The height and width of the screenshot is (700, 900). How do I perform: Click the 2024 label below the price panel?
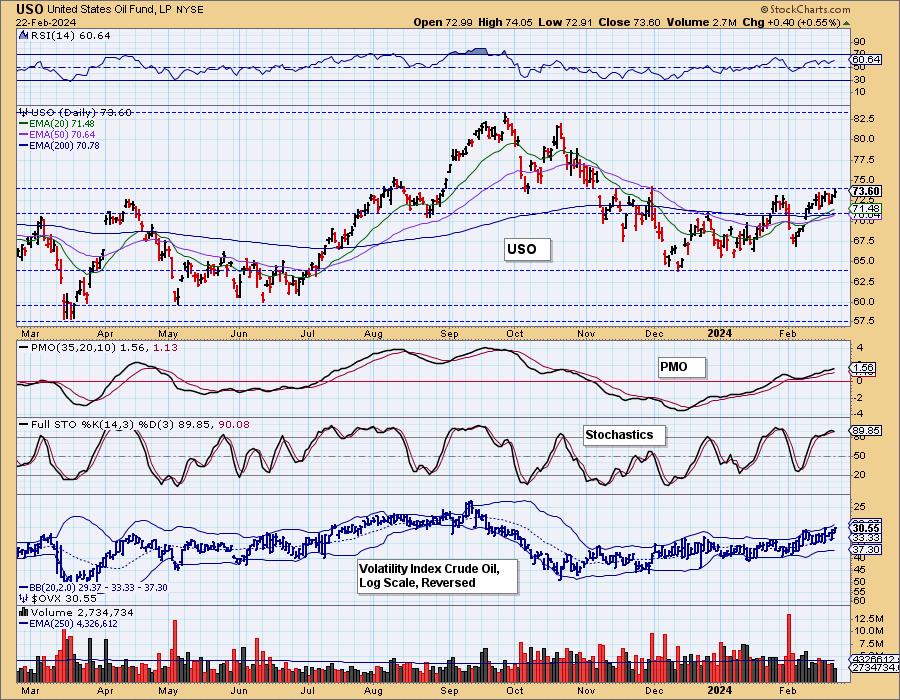pyautogui.click(x=719, y=333)
